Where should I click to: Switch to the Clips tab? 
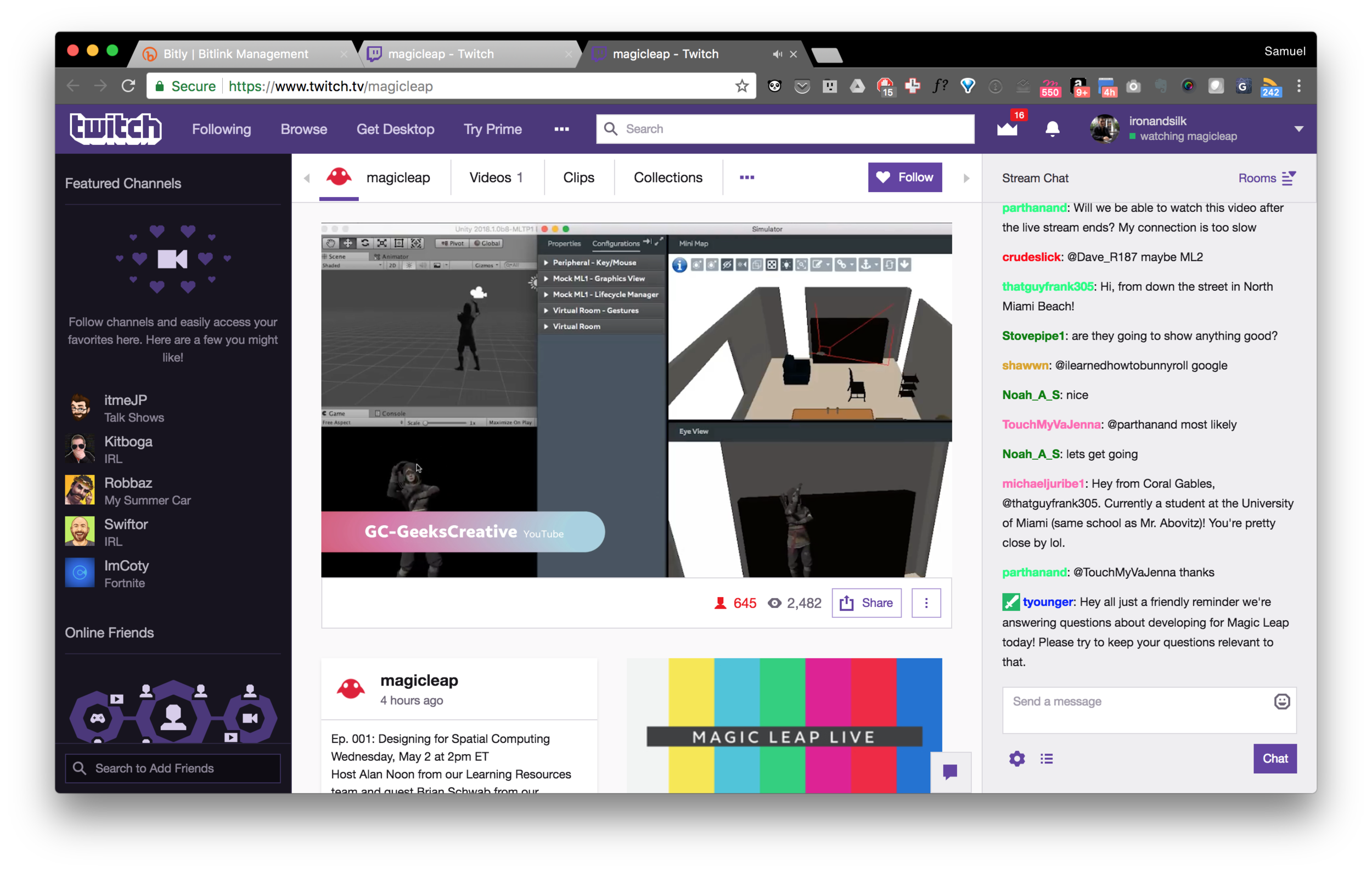tap(578, 177)
